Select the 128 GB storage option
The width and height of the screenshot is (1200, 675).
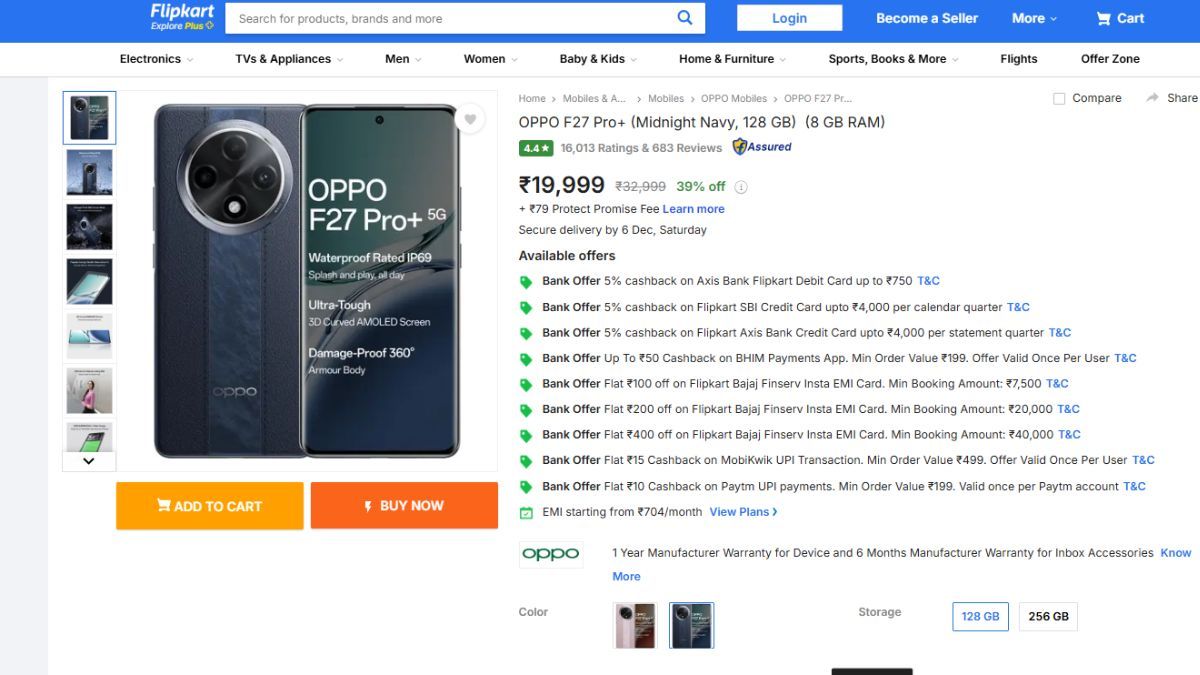tap(980, 616)
